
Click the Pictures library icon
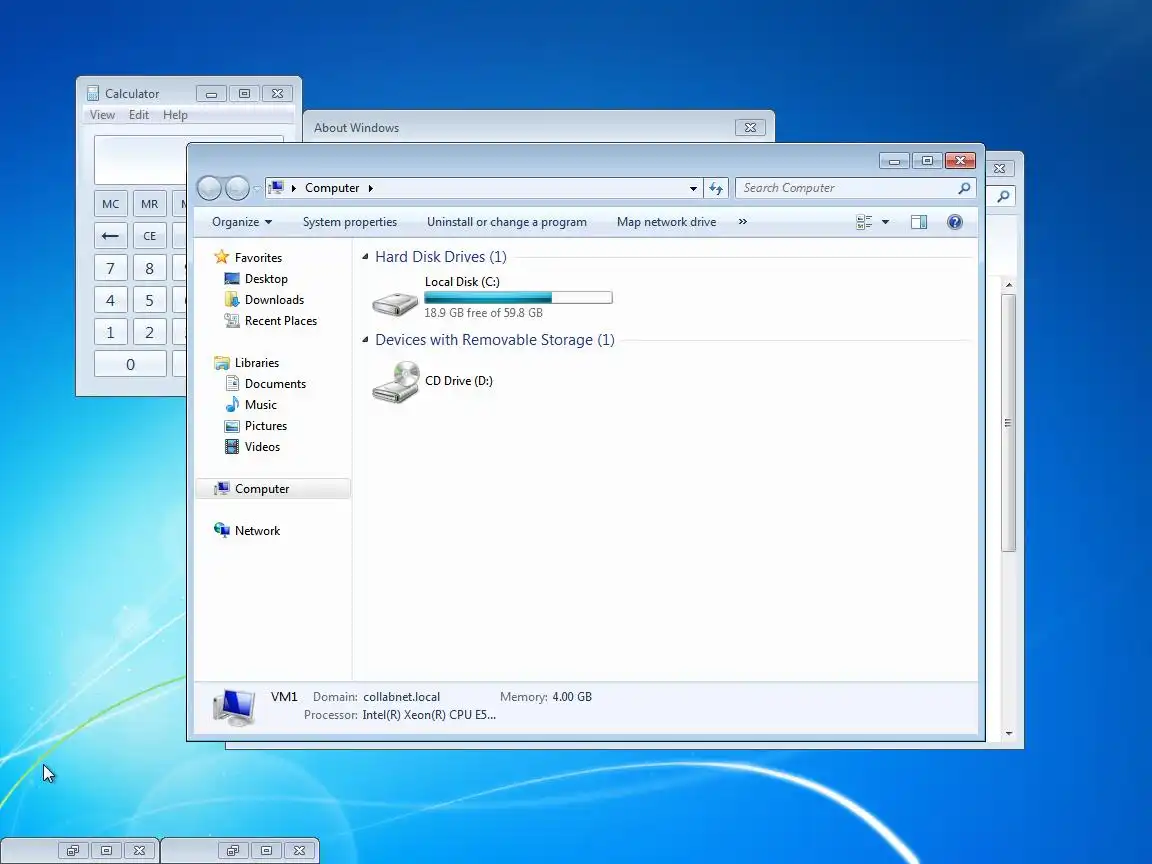[x=231, y=426]
